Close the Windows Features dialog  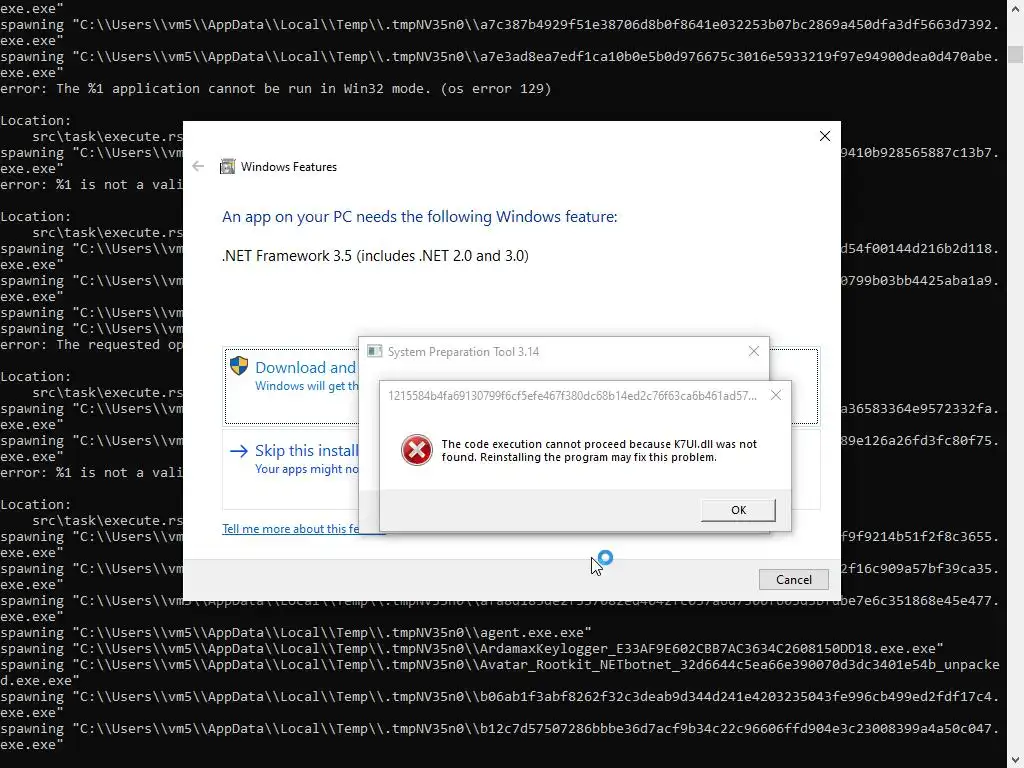(825, 136)
